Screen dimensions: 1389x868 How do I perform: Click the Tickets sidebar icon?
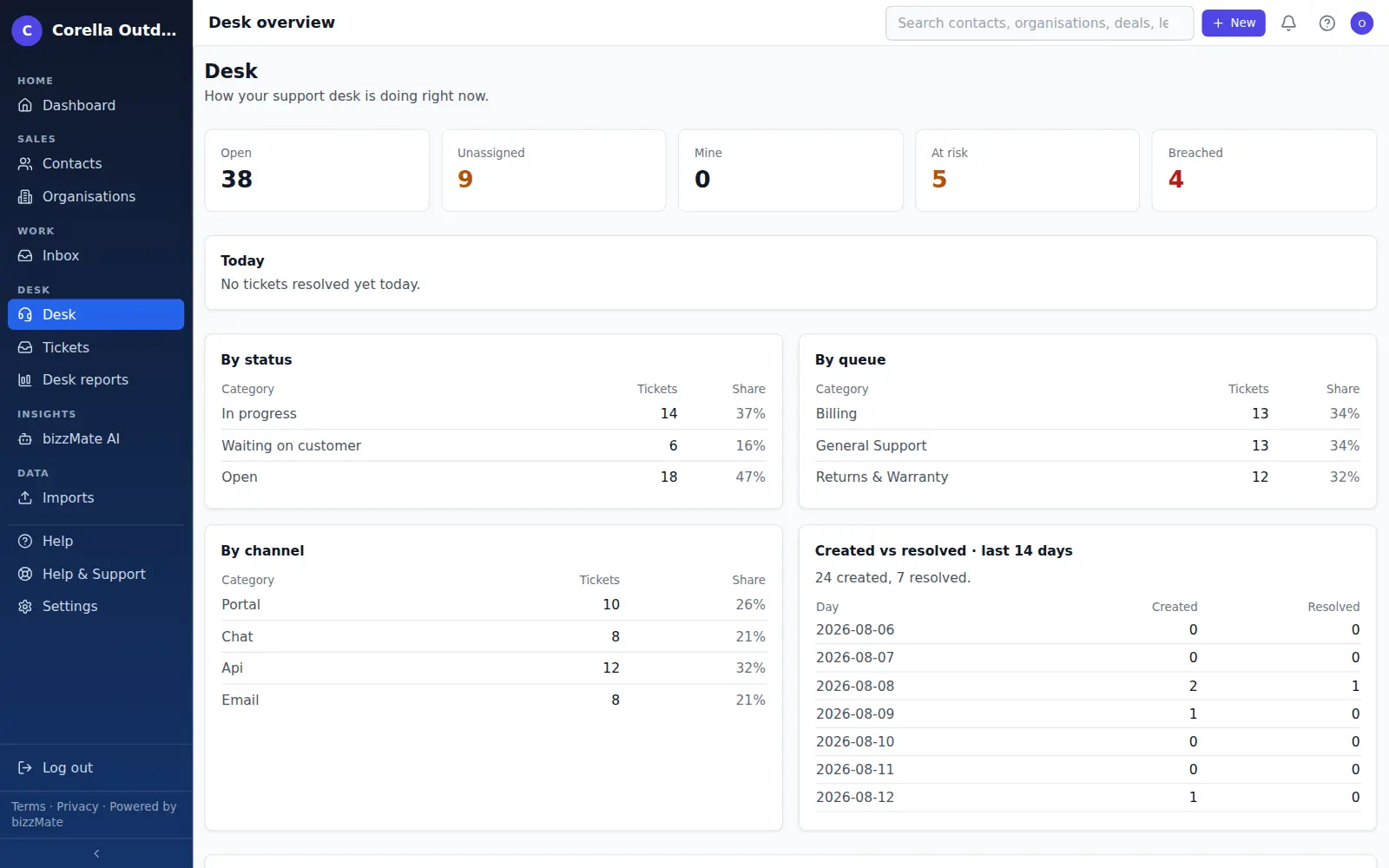(25, 347)
